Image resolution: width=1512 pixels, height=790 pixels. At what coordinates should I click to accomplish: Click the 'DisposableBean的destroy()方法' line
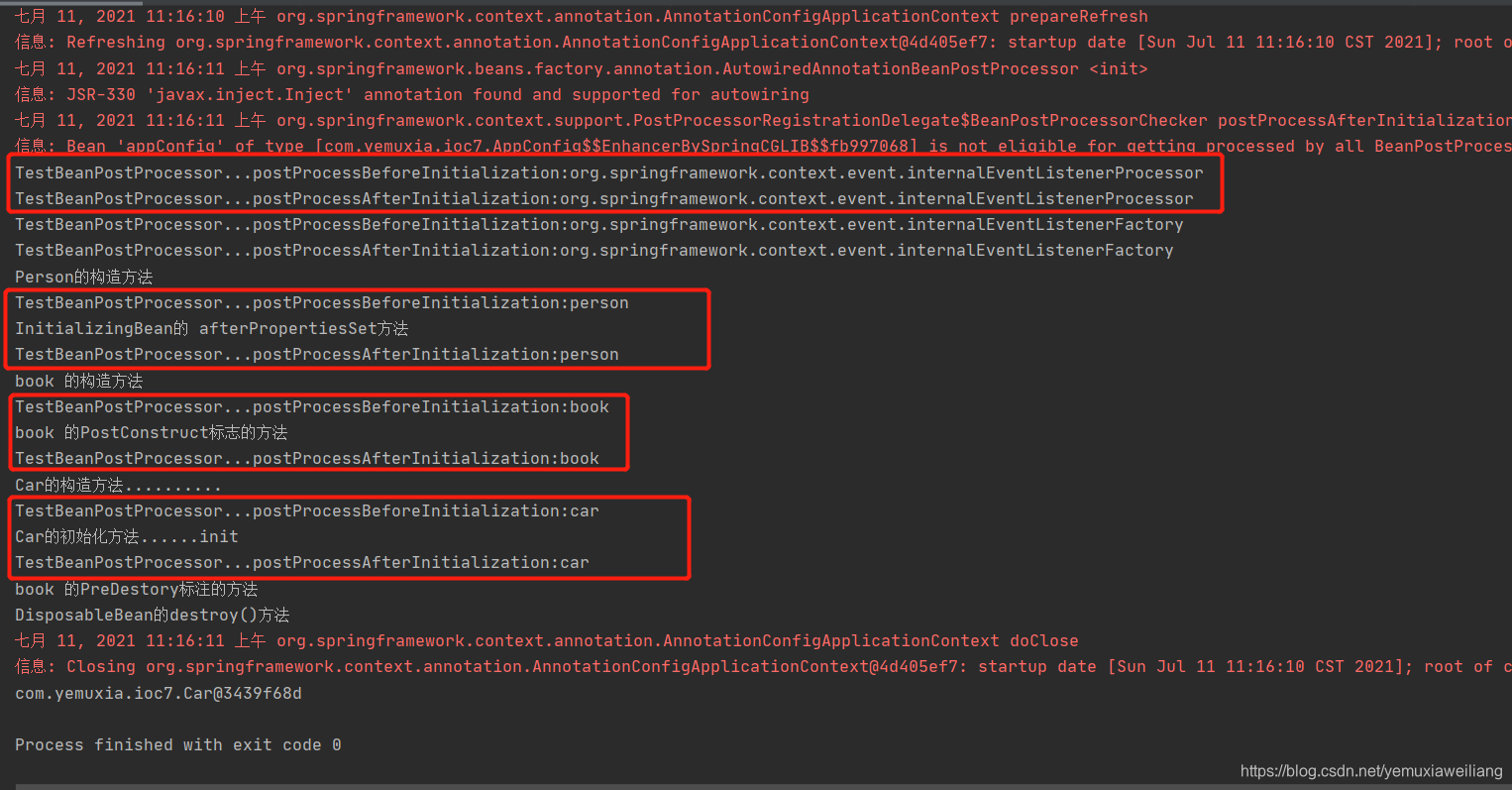click(153, 616)
